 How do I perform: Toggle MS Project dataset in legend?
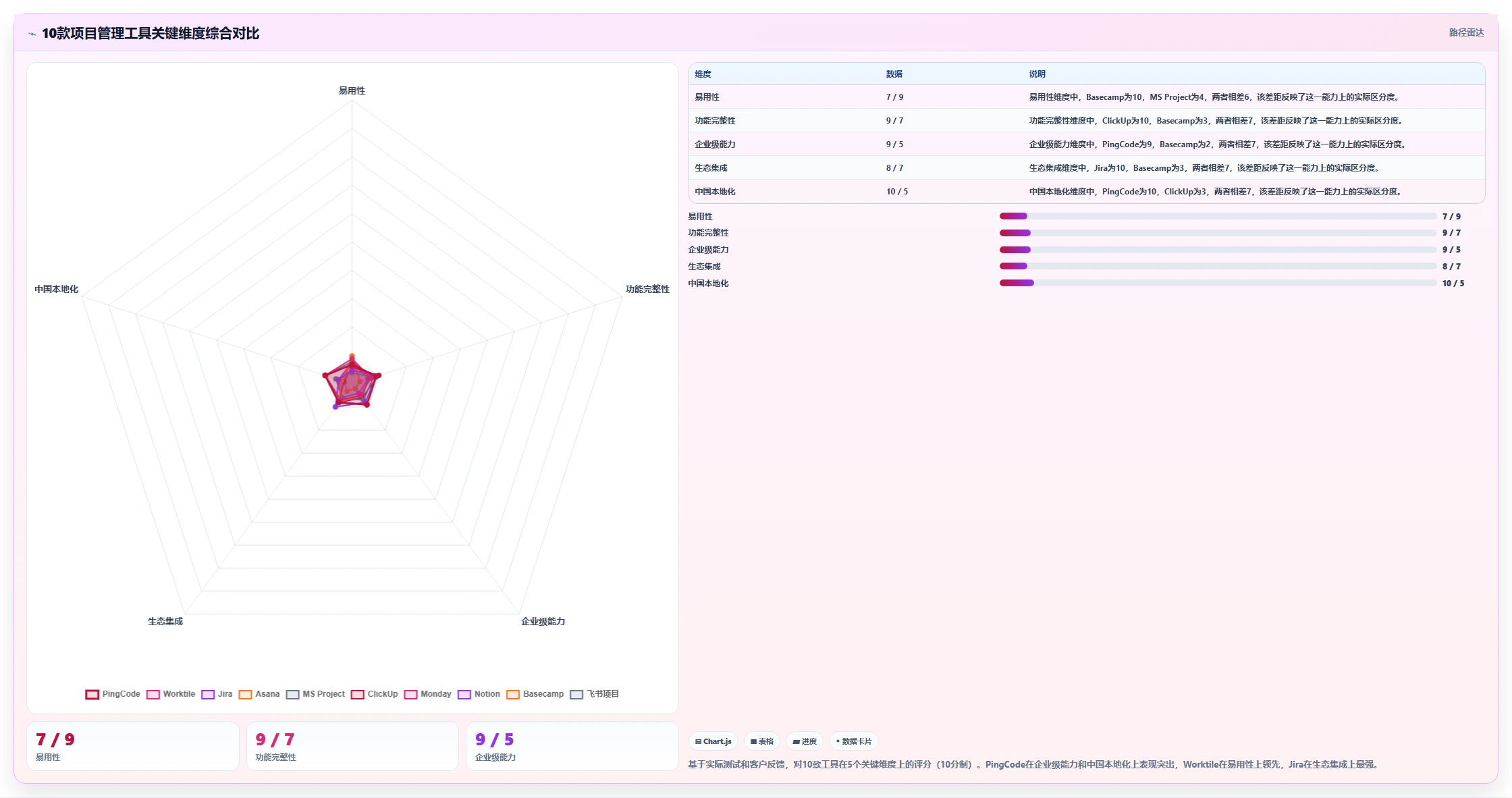315,694
